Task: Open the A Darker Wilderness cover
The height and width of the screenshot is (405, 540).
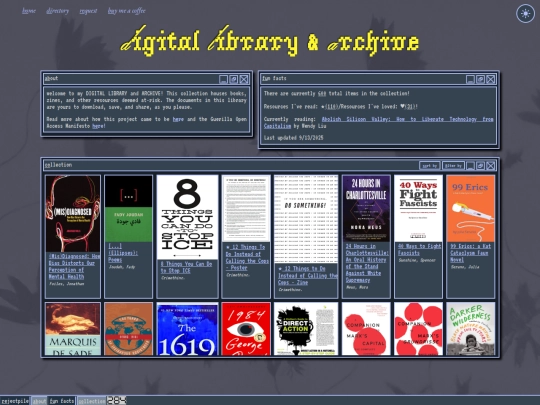Action: tap(470, 329)
